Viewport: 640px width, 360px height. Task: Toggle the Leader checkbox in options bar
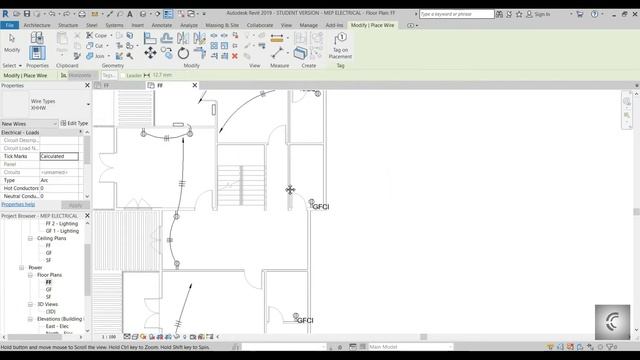(x=123, y=76)
